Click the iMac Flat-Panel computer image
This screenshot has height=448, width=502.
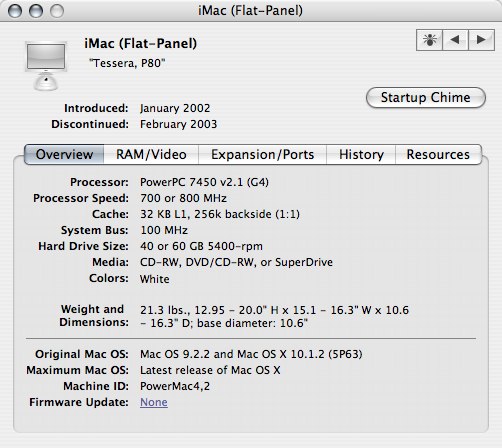46,66
